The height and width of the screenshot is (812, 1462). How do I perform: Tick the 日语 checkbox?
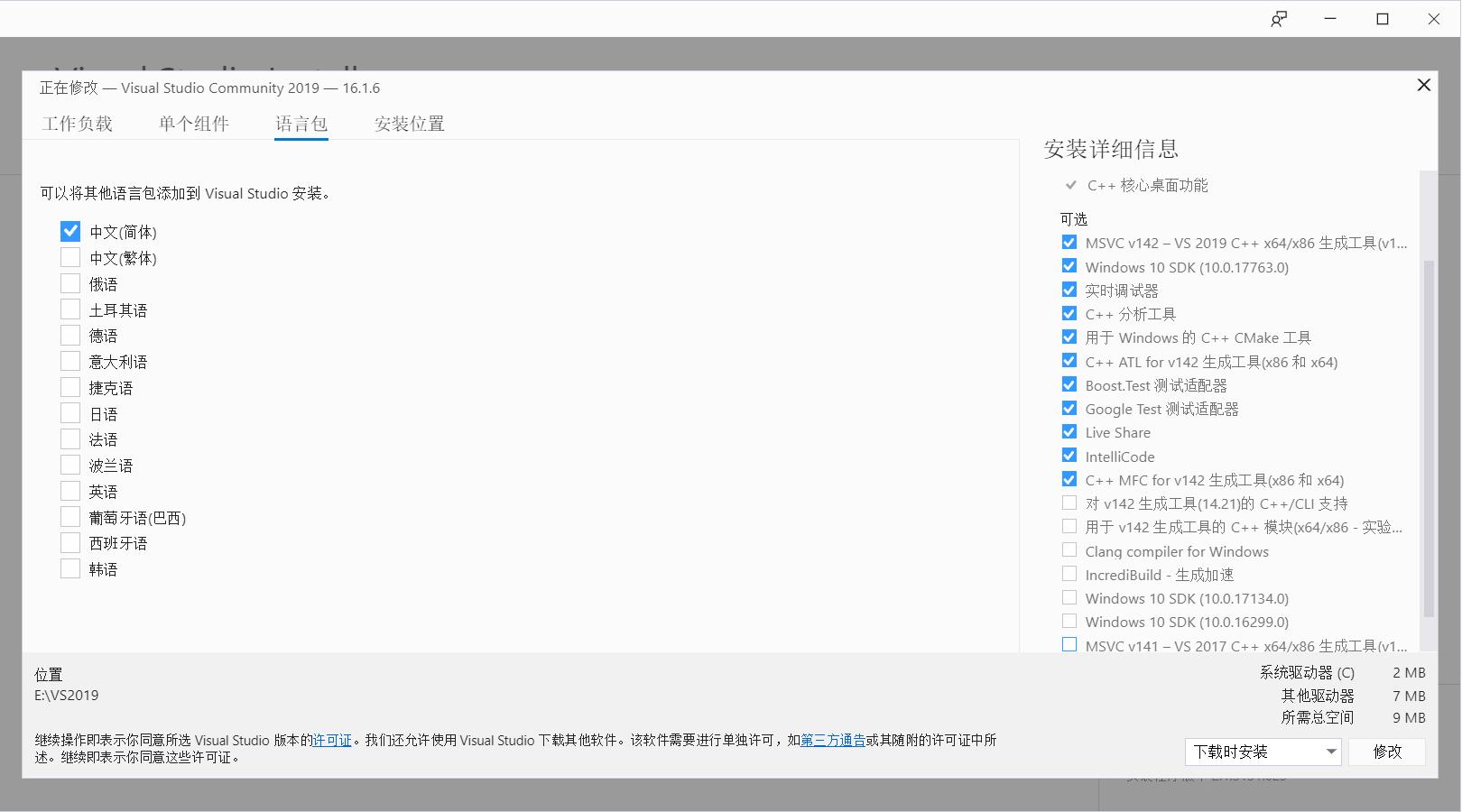(x=70, y=413)
